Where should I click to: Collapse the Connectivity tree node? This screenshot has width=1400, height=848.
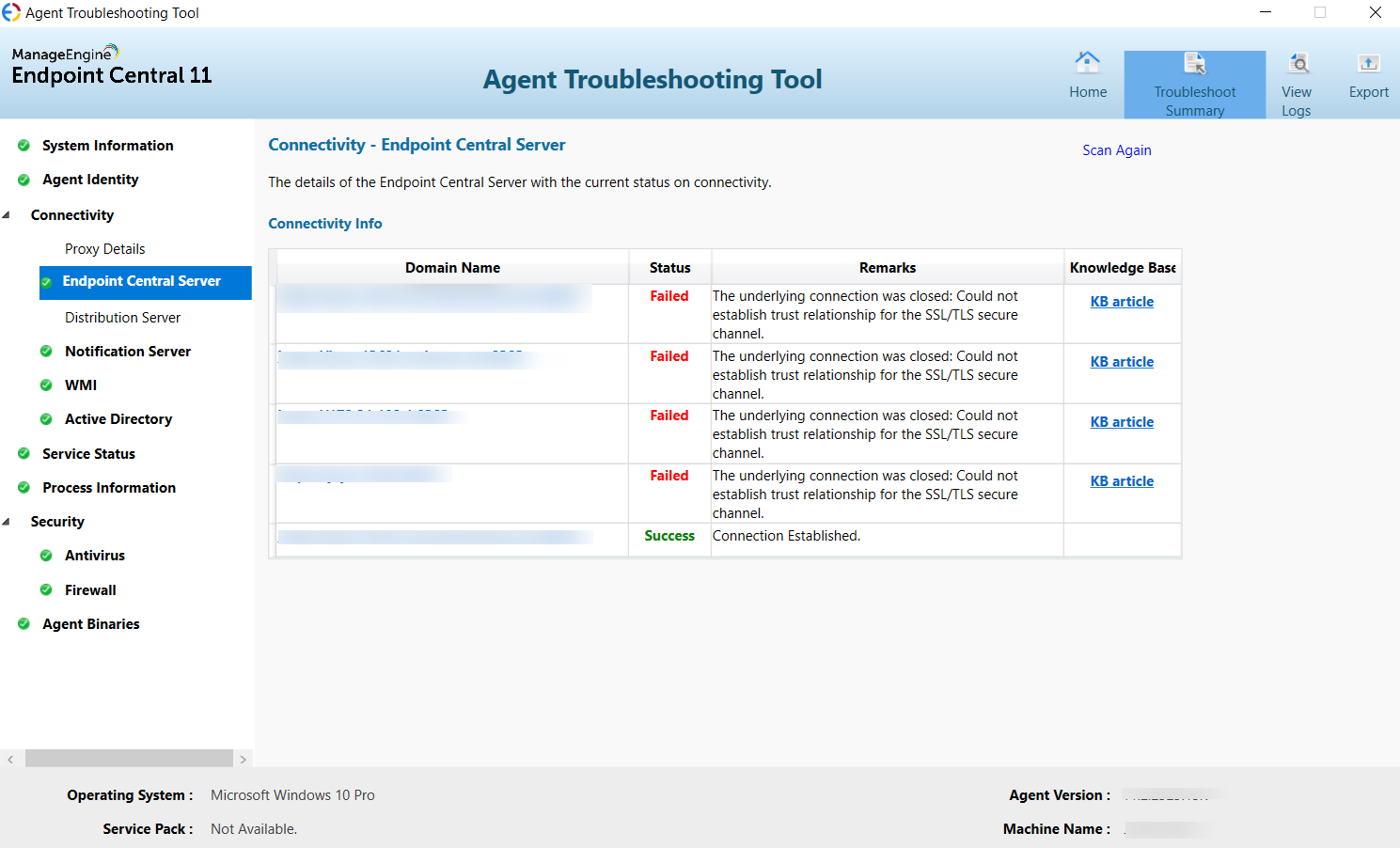point(7,215)
